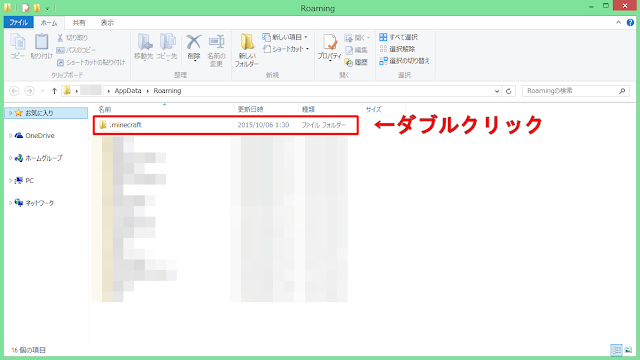Screen dimensions: 640x360
Task: Click the Up one level arrow
Action: point(54,91)
